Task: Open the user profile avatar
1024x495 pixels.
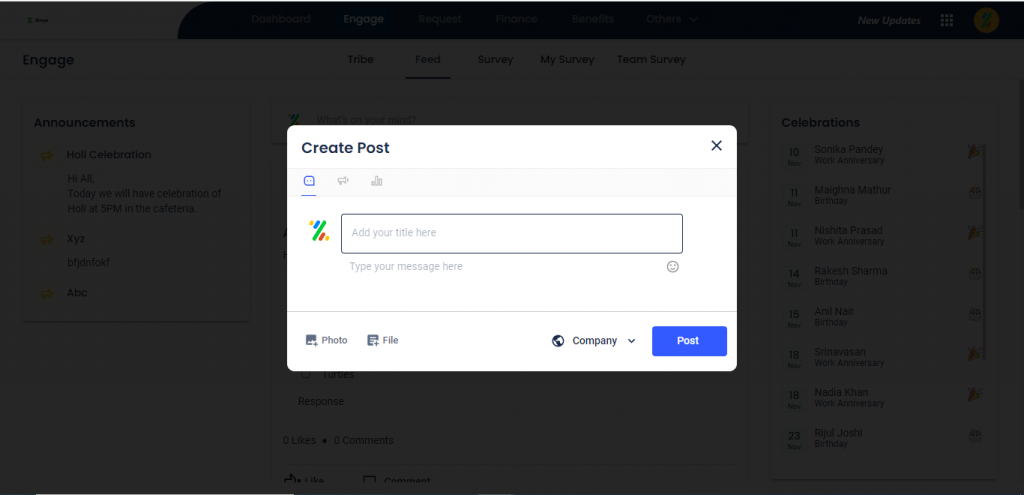Action: click(x=986, y=20)
